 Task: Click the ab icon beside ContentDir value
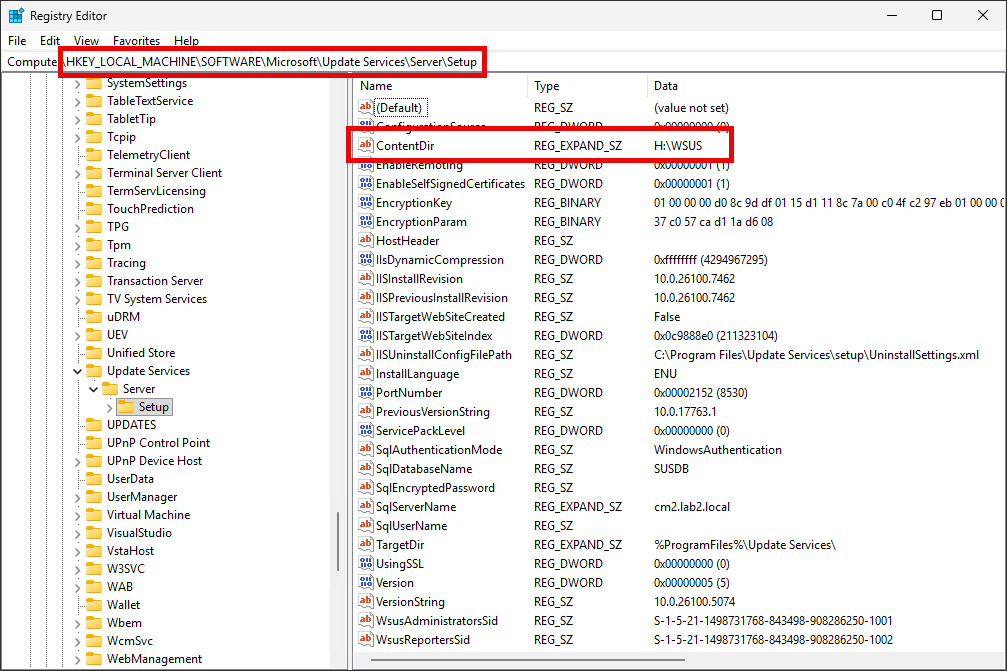[x=364, y=145]
